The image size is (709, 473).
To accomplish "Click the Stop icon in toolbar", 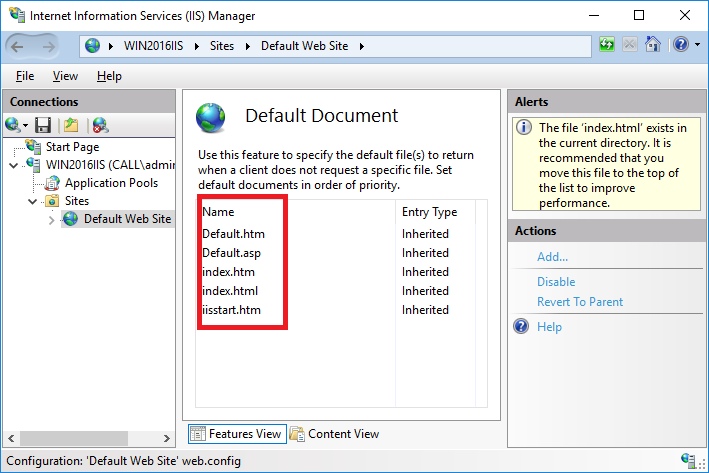I will point(629,44).
